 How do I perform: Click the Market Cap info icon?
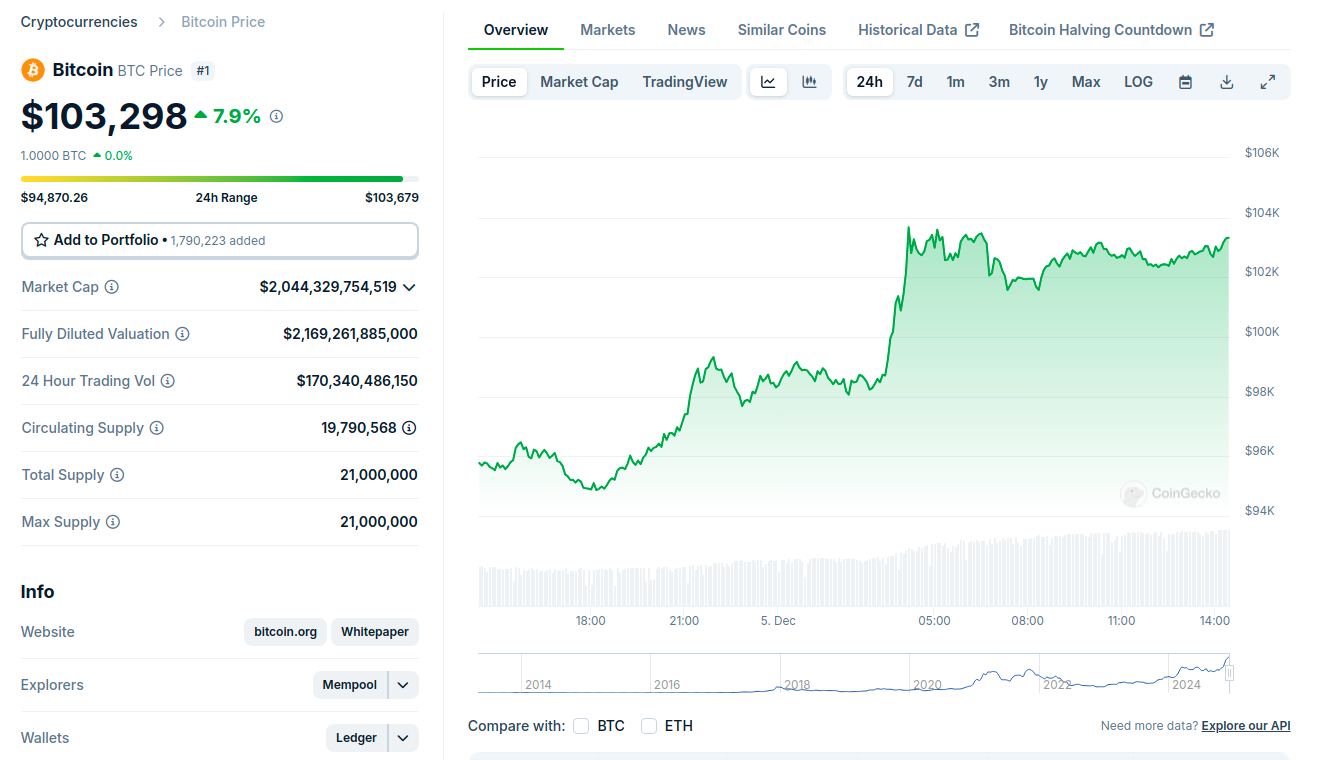point(112,287)
